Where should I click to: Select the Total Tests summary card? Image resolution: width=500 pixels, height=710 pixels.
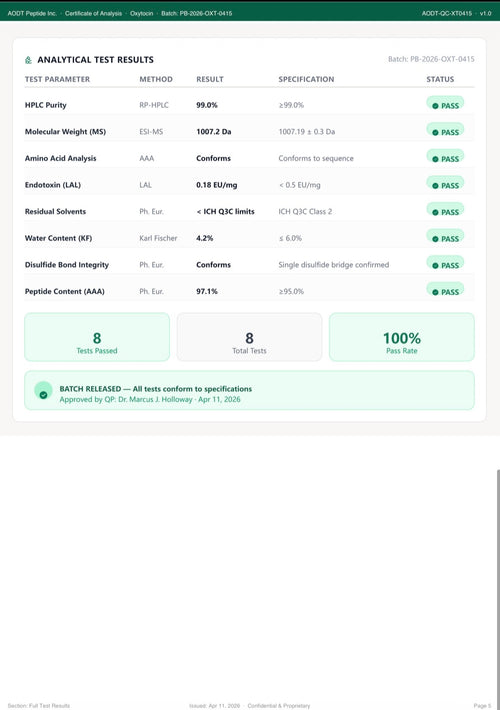pos(249,337)
